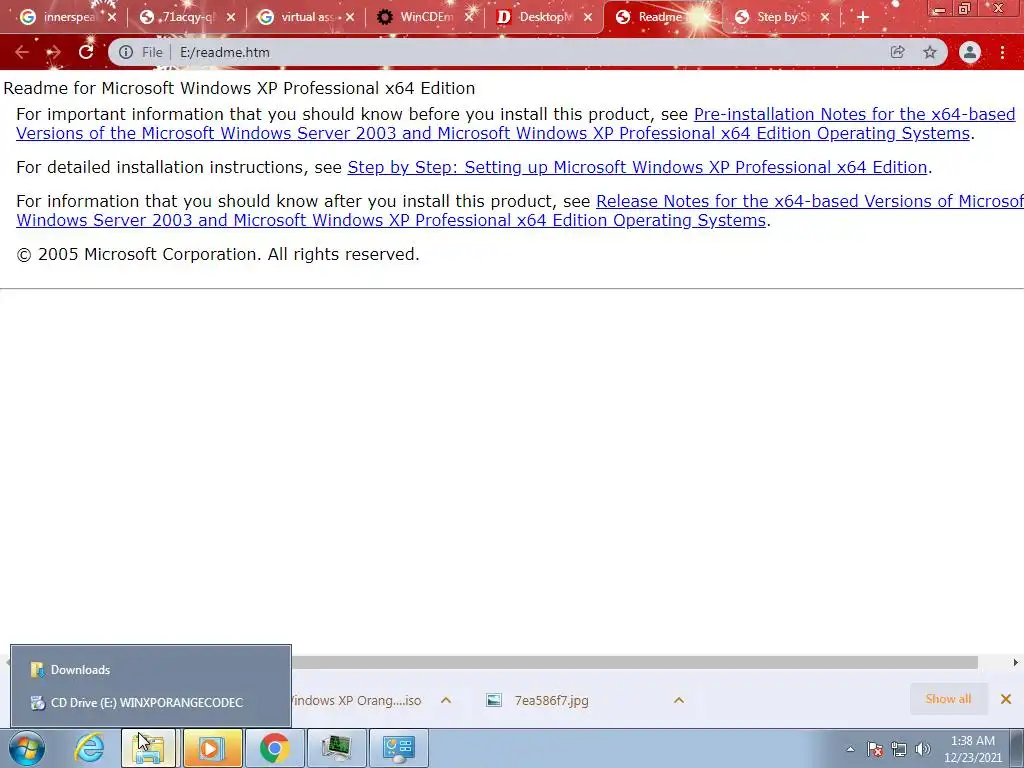
Task: Go back using the back arrow
Action: click(x=22, y=52)
